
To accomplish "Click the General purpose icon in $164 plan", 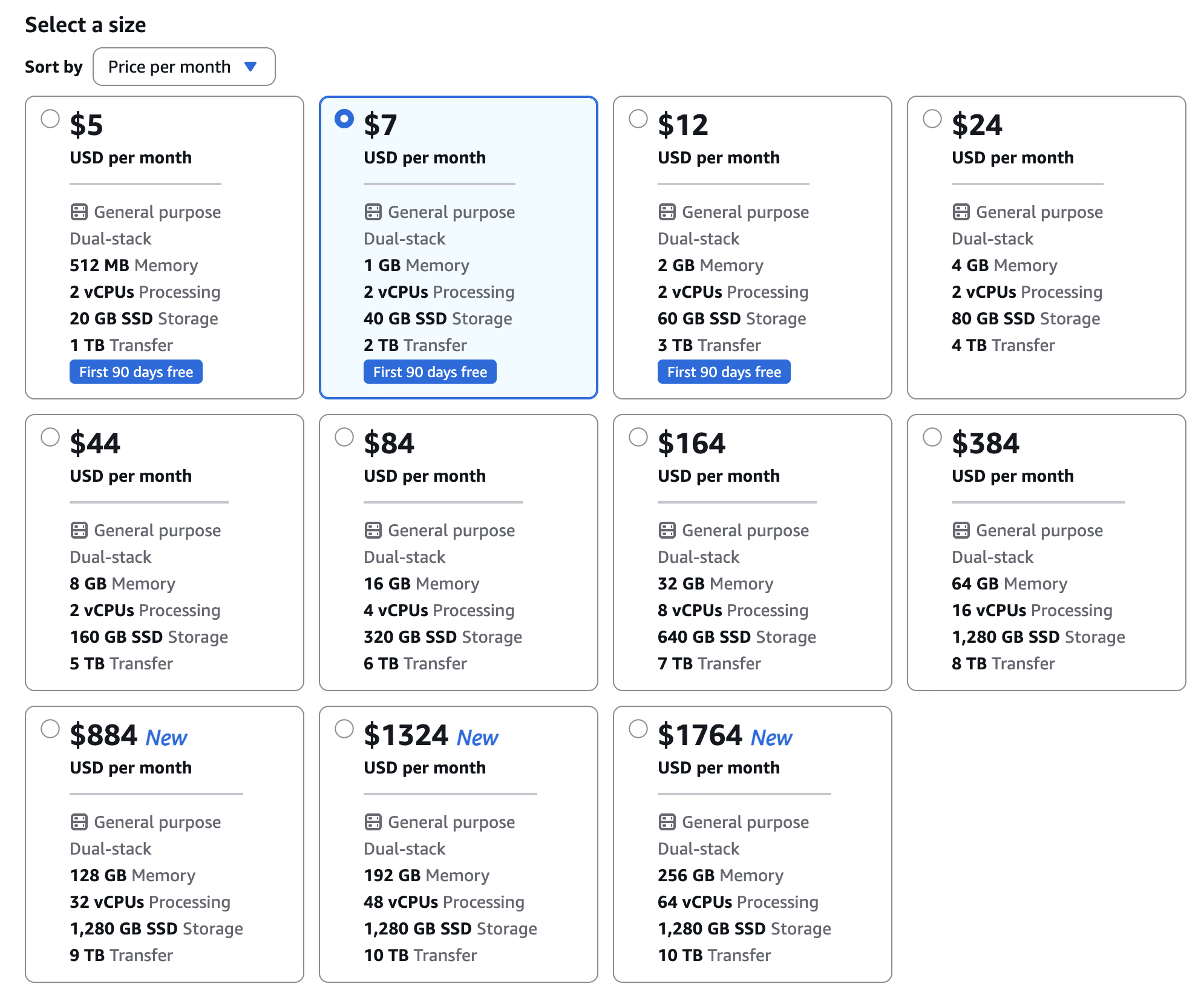I will tap(667, 530).
